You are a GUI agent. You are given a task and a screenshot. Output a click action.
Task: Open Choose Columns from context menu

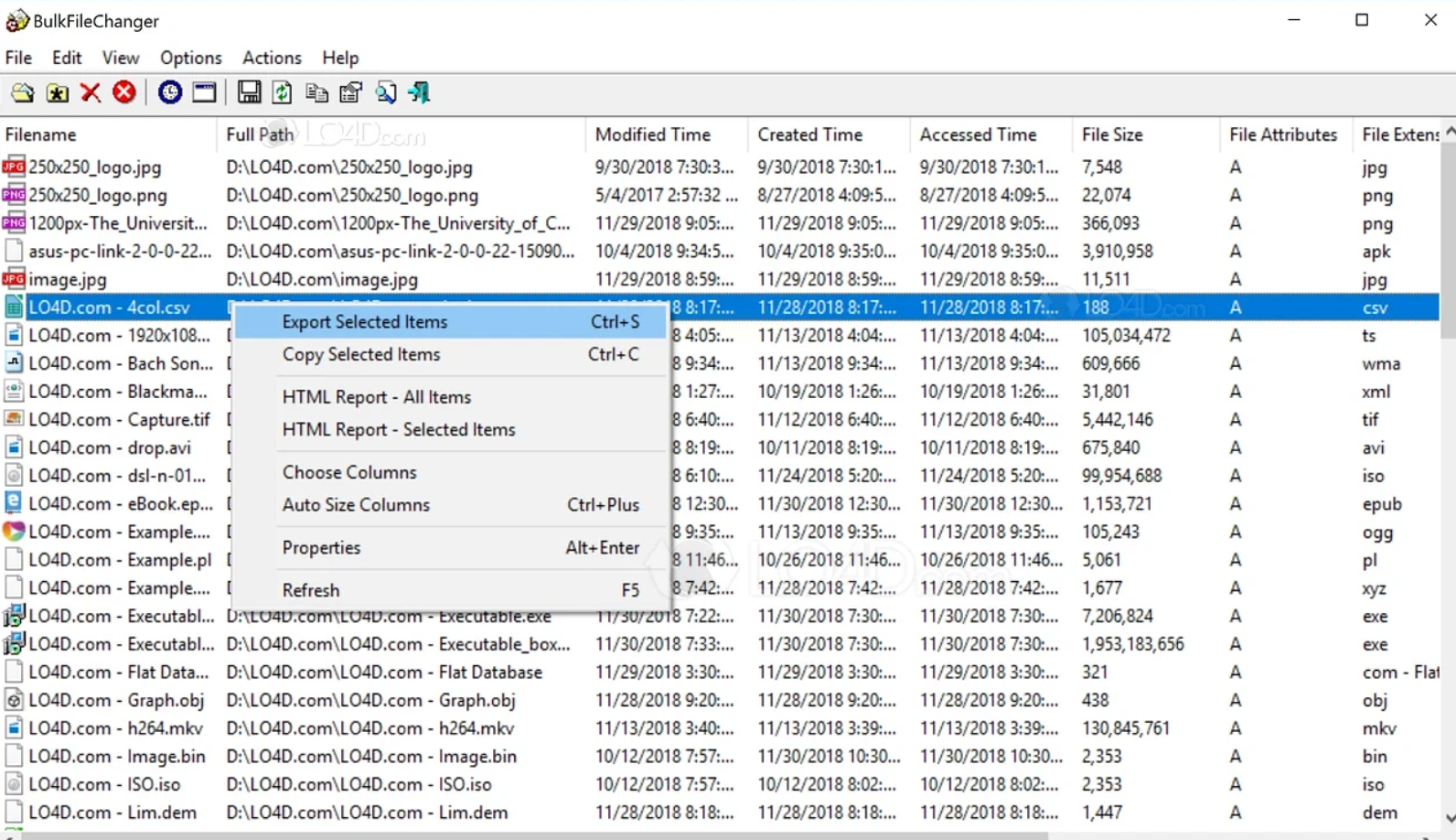[451, 472]
